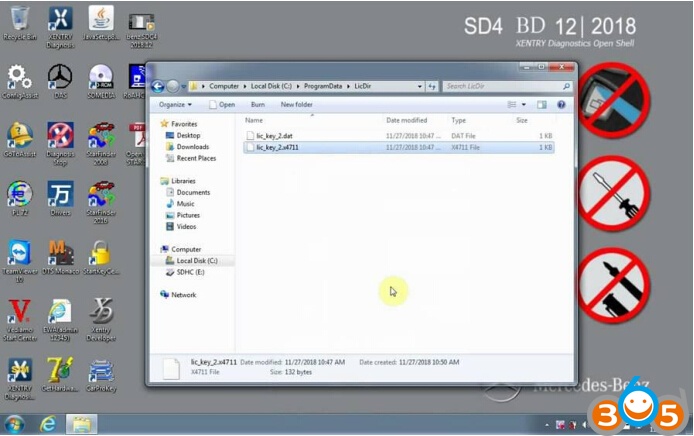
Task: Open the CarProKey shortcut
Action: pos(101,375)
